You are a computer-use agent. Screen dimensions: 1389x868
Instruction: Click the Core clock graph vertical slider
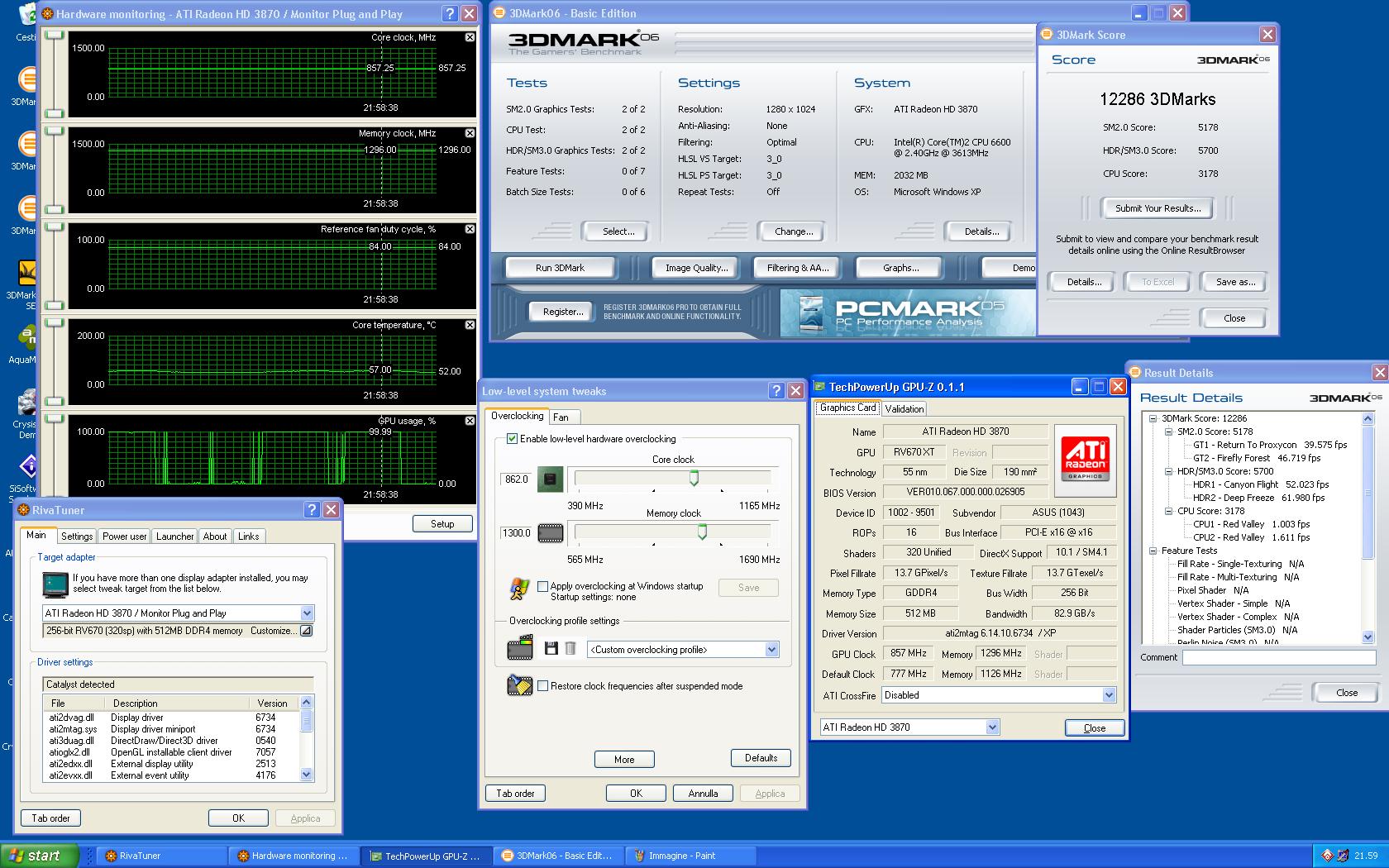55,75
